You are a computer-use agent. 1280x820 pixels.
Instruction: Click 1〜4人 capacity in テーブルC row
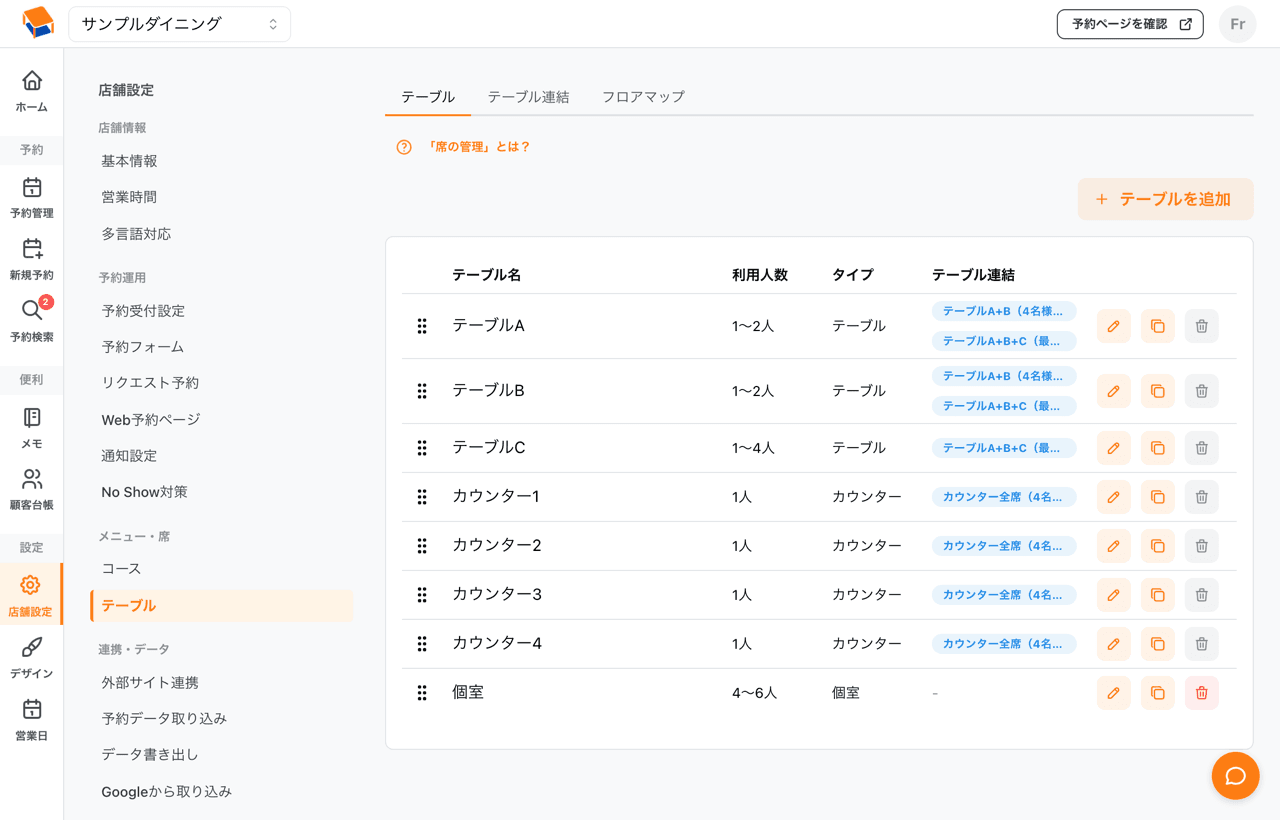coord(753,448)
